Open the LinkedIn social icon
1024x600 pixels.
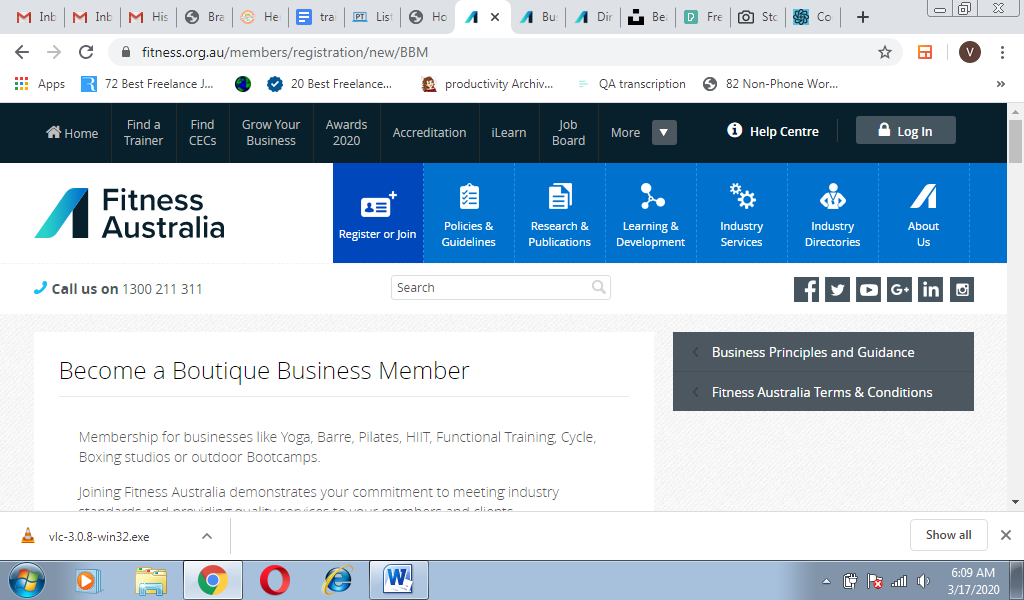click(x=930, y=289)
